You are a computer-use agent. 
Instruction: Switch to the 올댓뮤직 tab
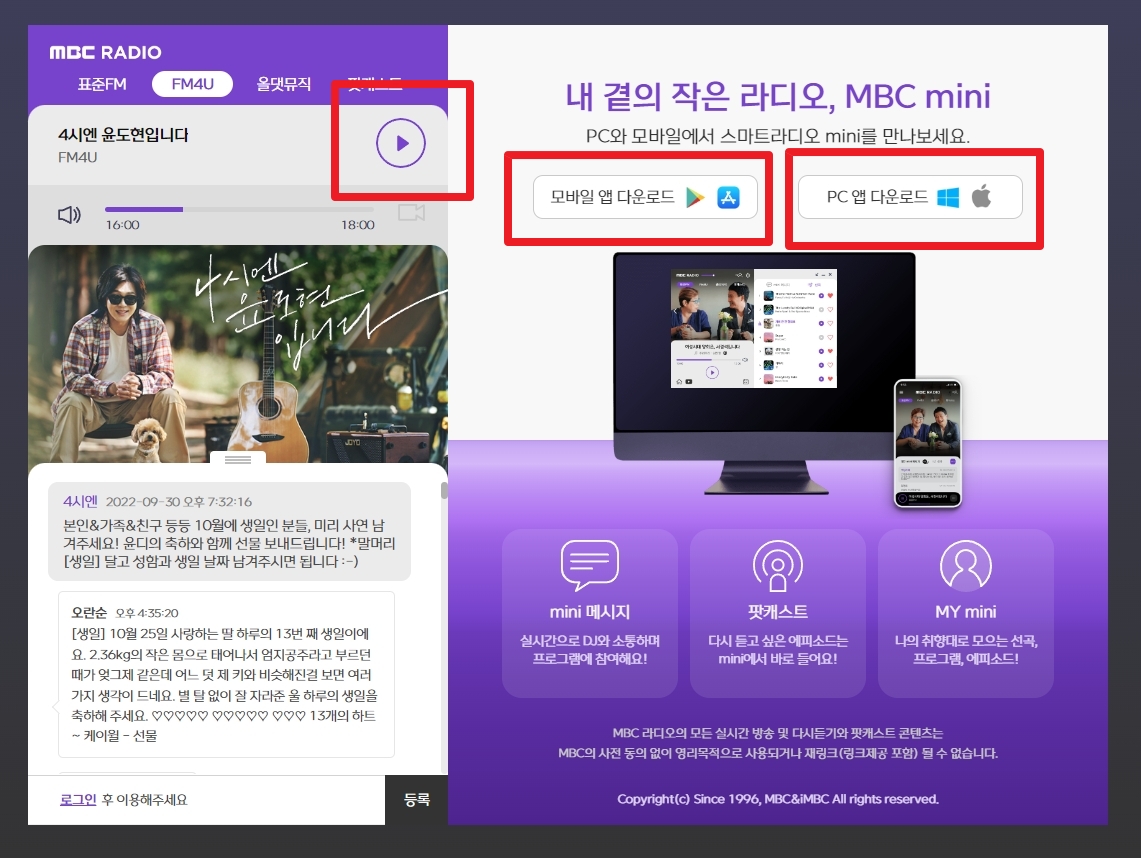pos(283,84)
